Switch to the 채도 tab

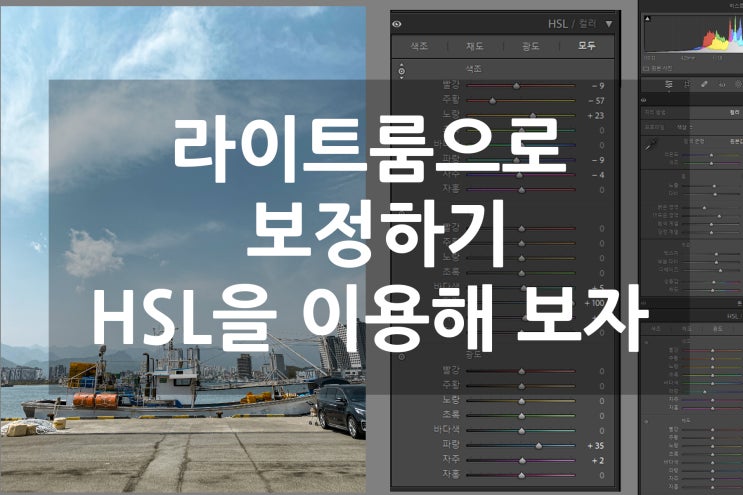point(475,46)
